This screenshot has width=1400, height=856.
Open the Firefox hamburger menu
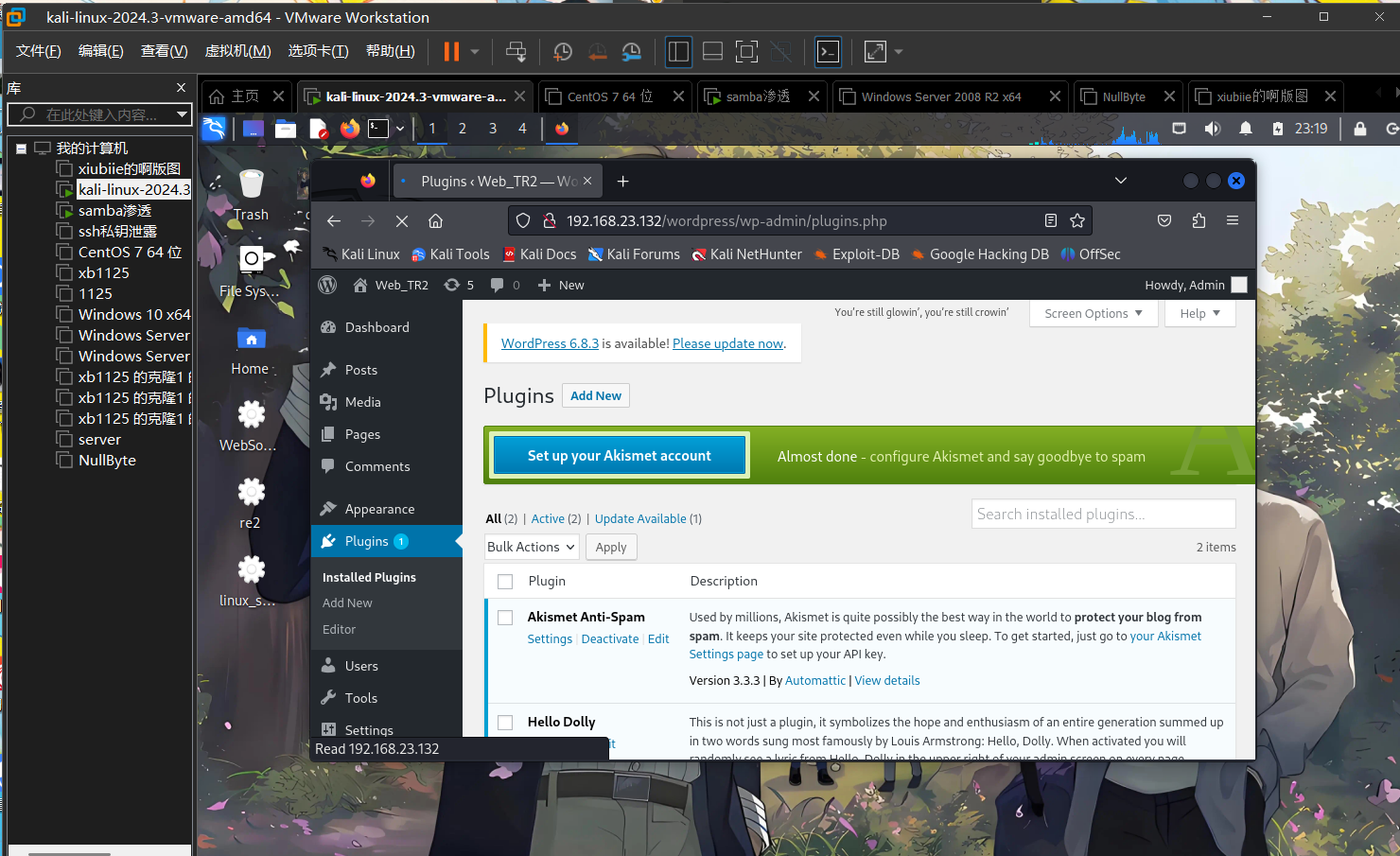tap(1232, 221)
